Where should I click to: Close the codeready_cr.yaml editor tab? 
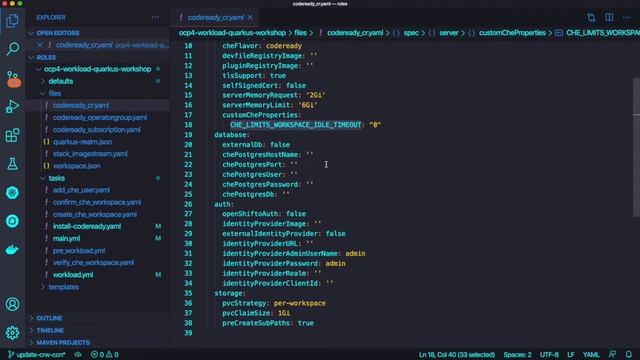click(x=250, y=17)
